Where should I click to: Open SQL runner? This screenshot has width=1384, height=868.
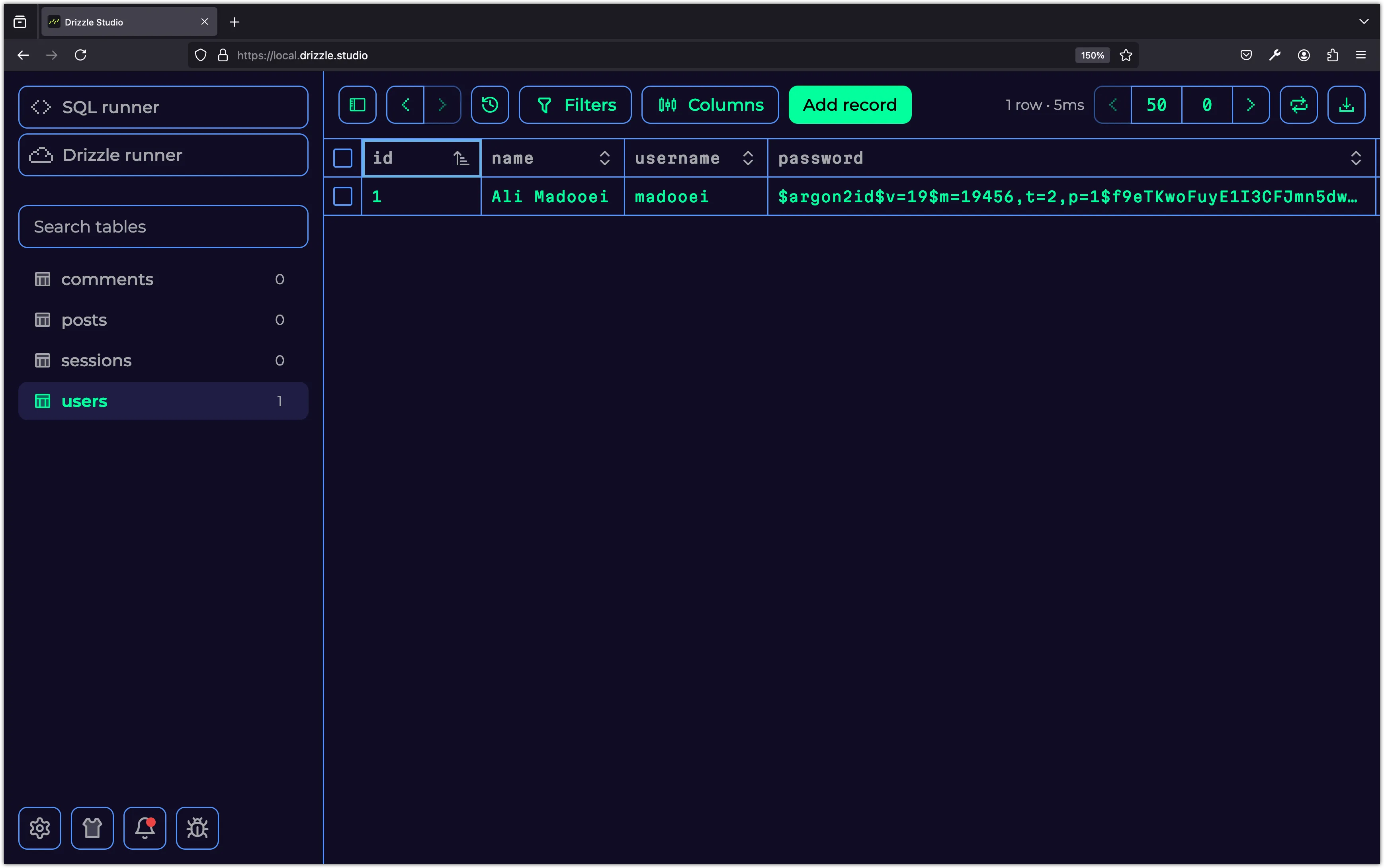click(163, 107)
